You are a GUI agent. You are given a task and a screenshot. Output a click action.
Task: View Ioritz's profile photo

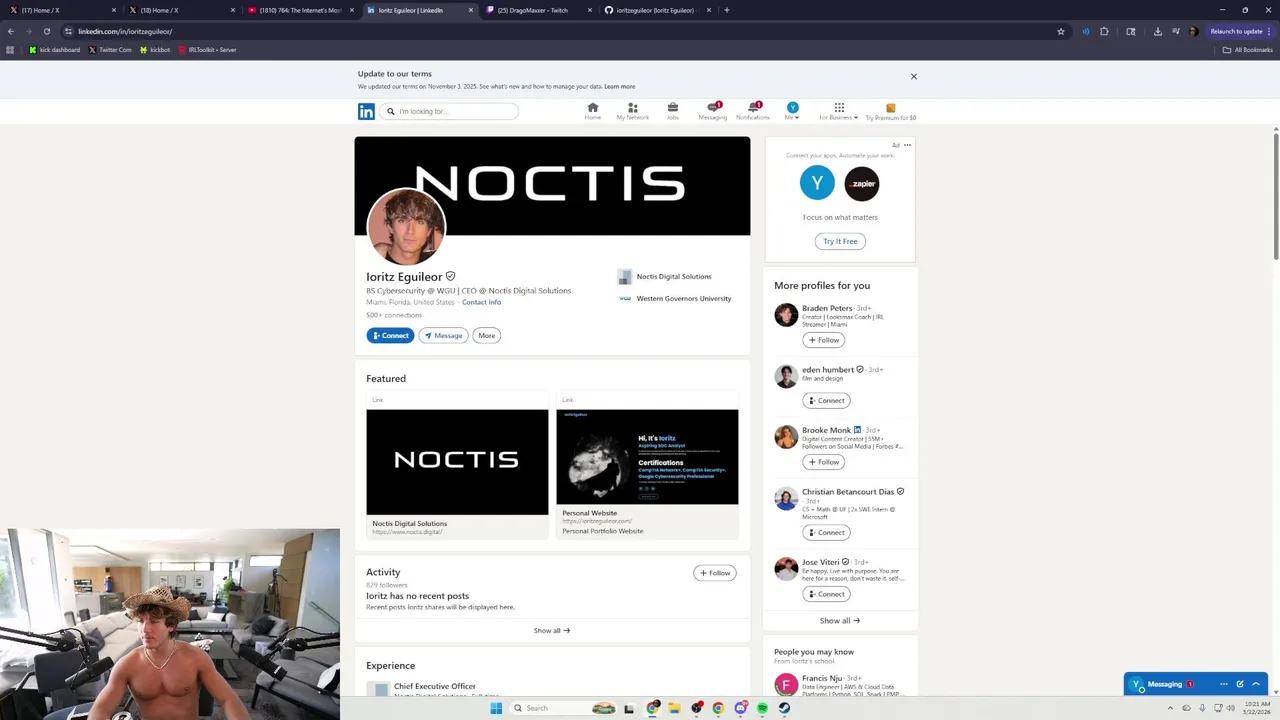tap(406, 227)
